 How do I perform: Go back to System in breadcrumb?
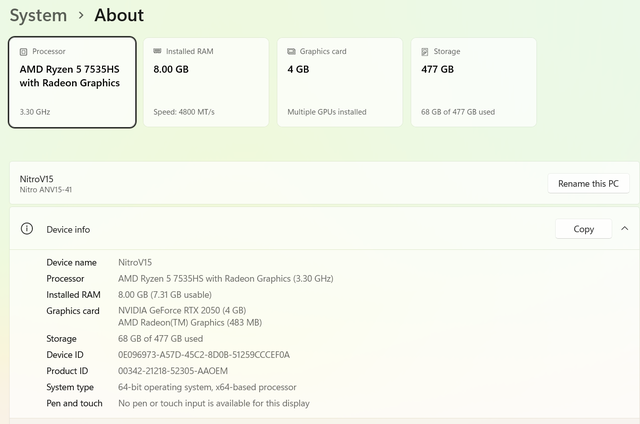(x=38, y=16)
